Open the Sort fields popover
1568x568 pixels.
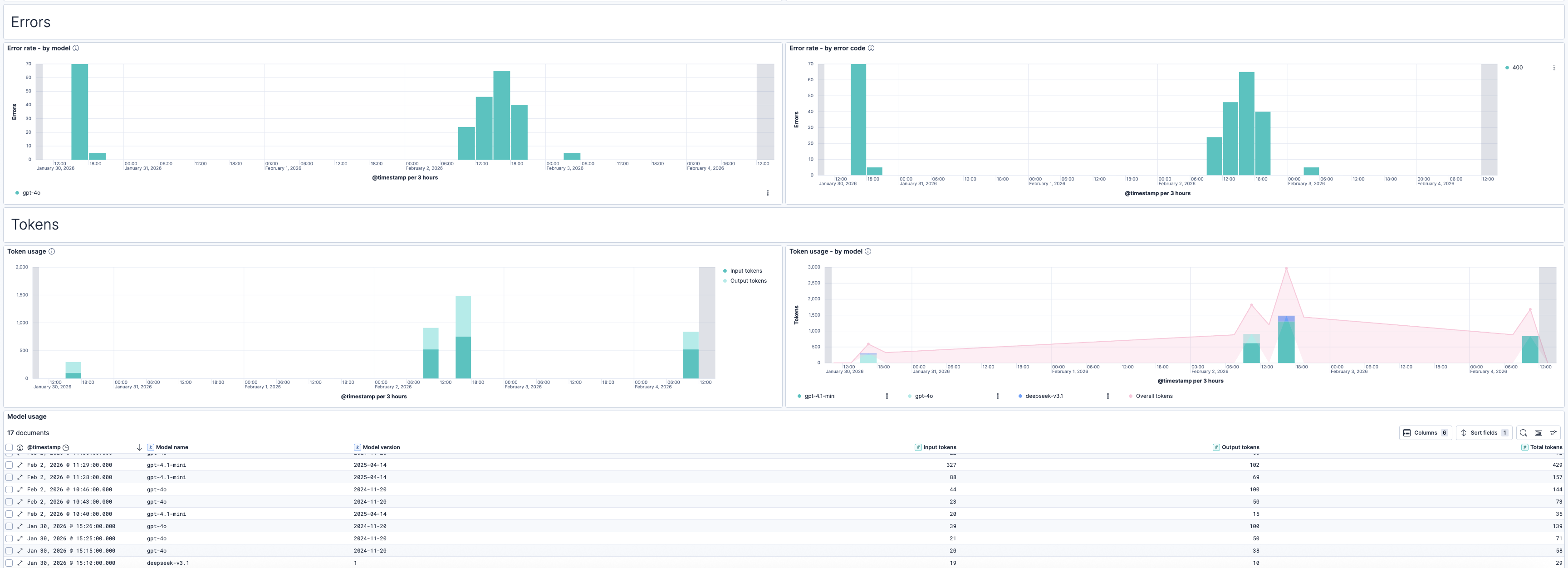[1484, 433]
